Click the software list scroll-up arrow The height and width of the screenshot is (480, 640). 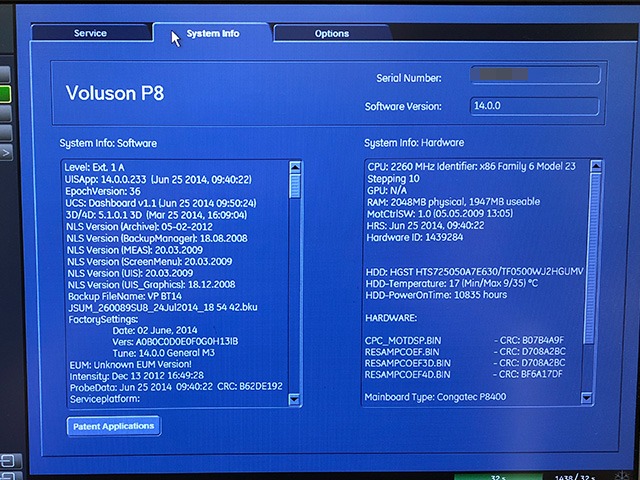click(x=295, y=167)
